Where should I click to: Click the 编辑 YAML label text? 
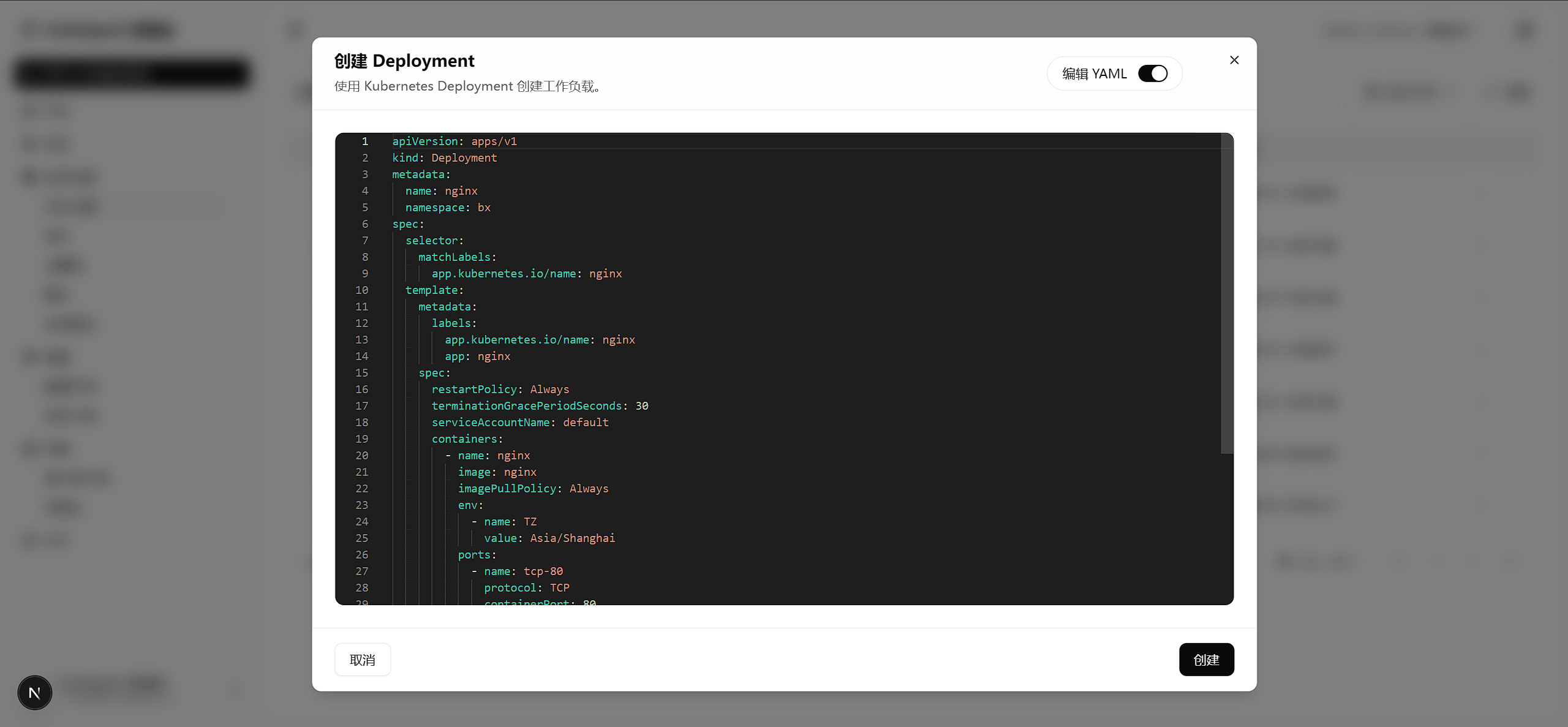click(1094, 73)
